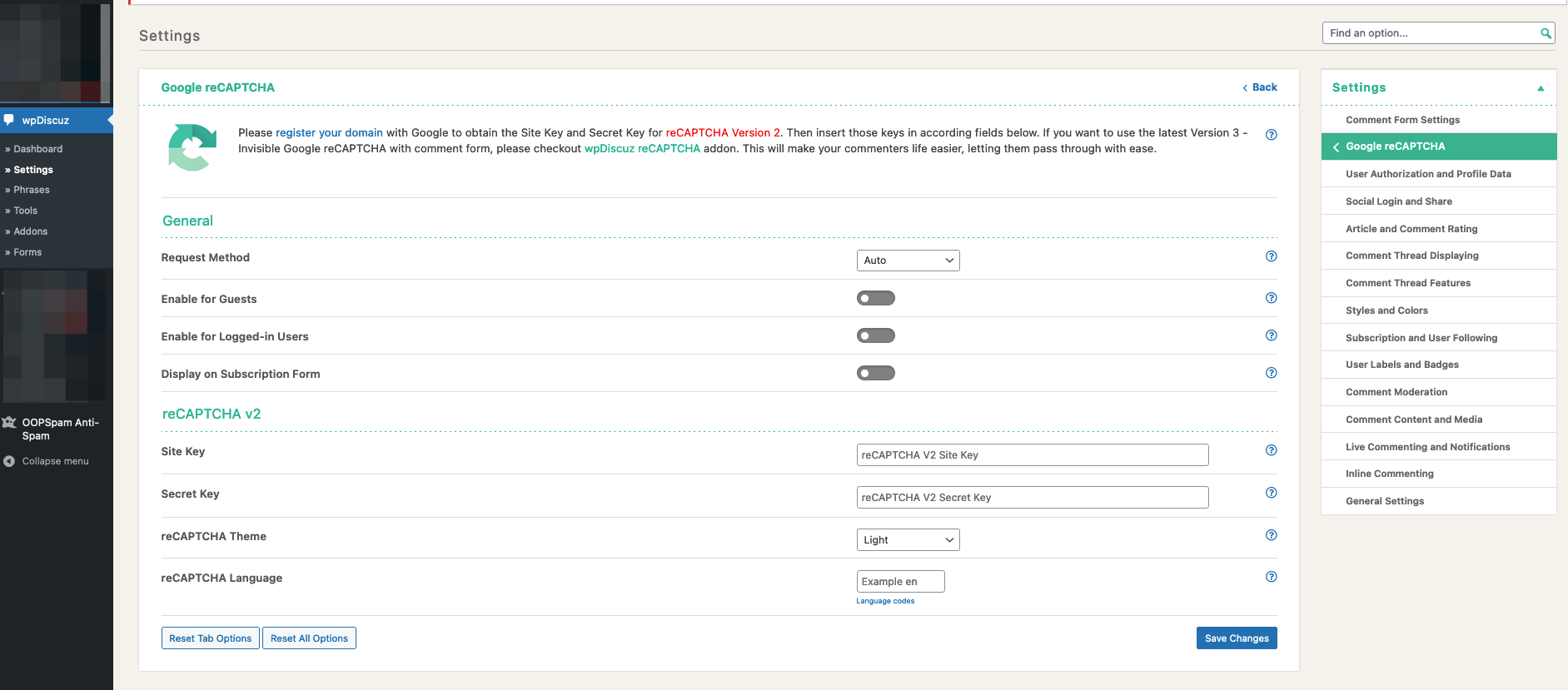
Task: Open help for Secret Key
Action: tap(1271, 493)
